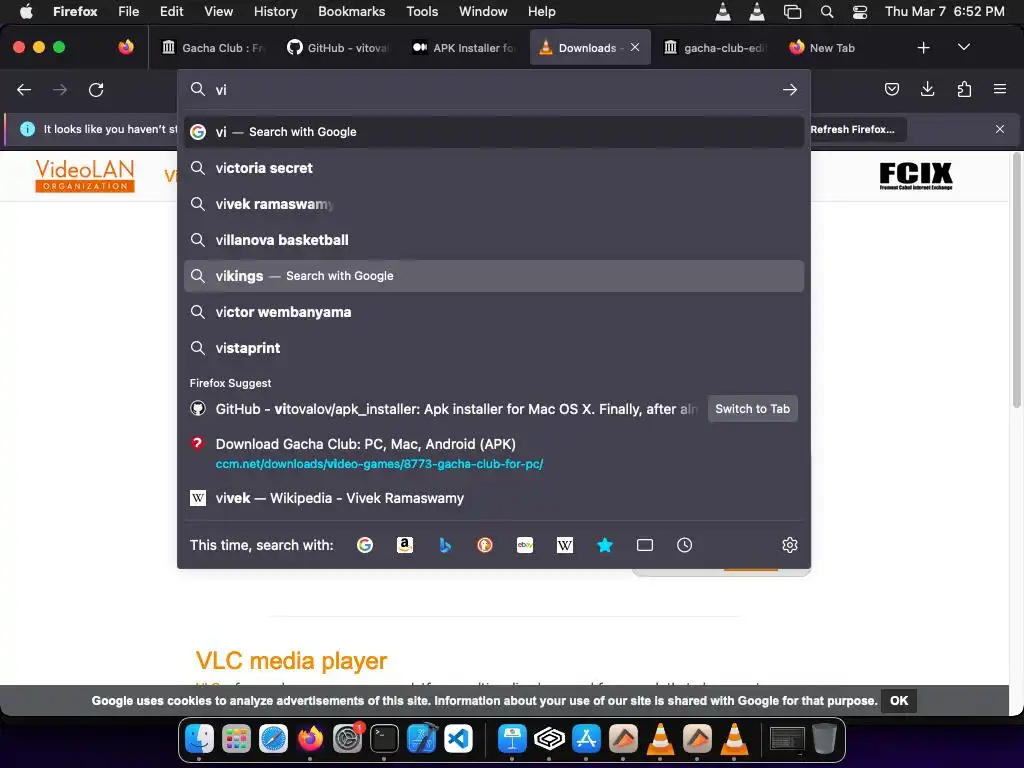
Task: Click the FCIX sponsor logo
Action: point(916,176)
